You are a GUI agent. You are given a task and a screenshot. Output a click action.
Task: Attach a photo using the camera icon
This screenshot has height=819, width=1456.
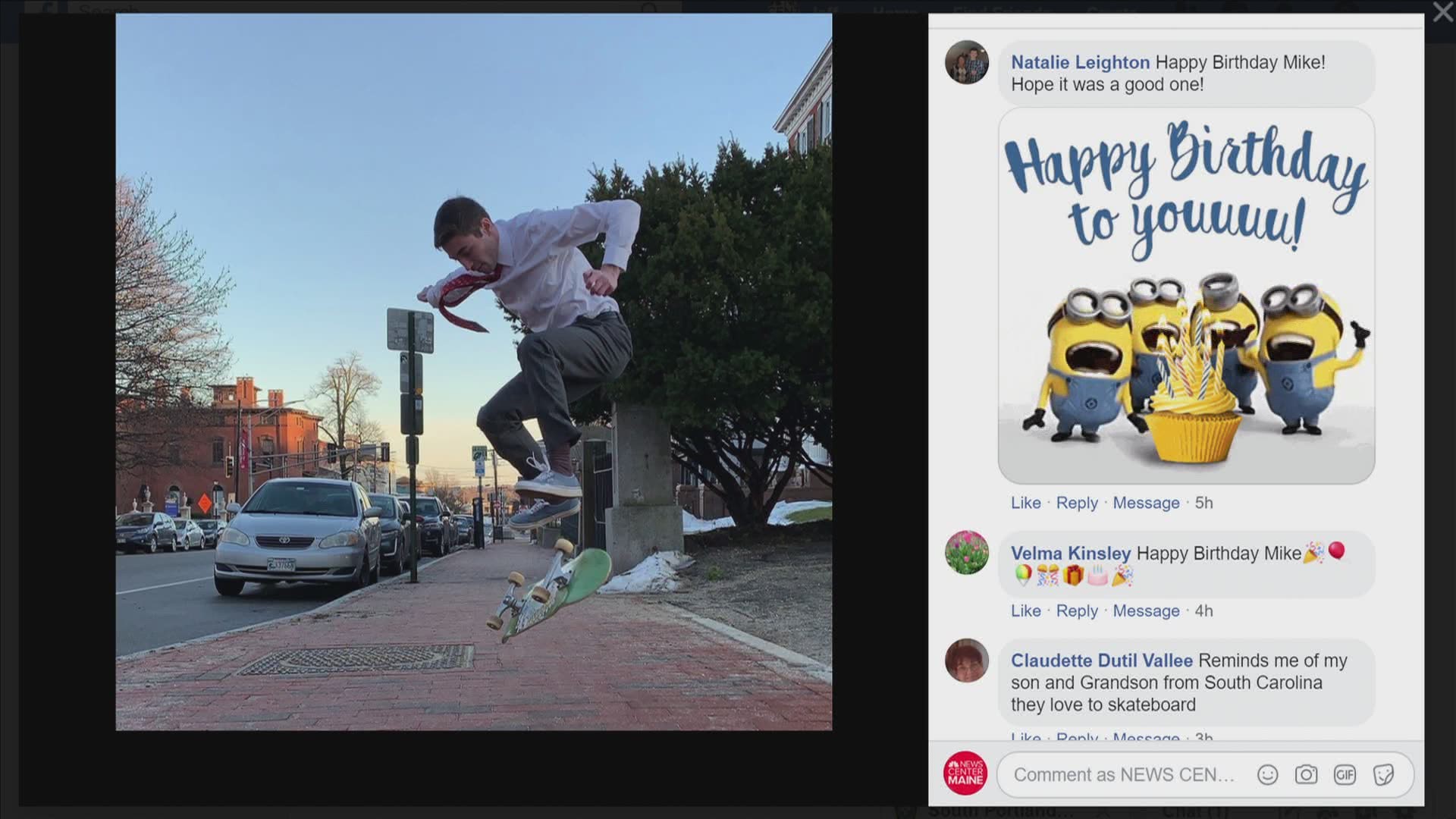coord(1307,774)
